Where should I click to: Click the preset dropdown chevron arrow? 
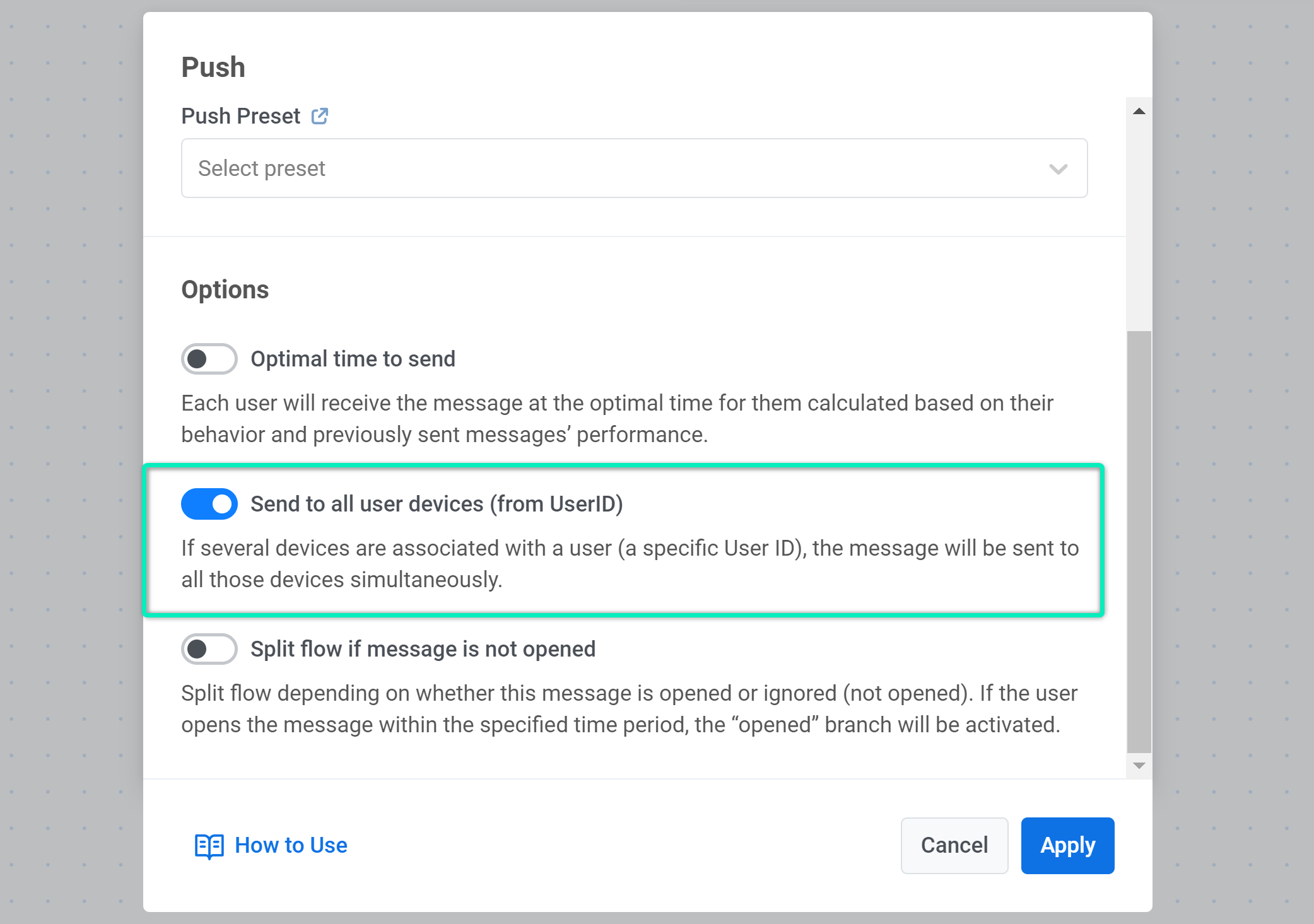tap(1058, 169)
